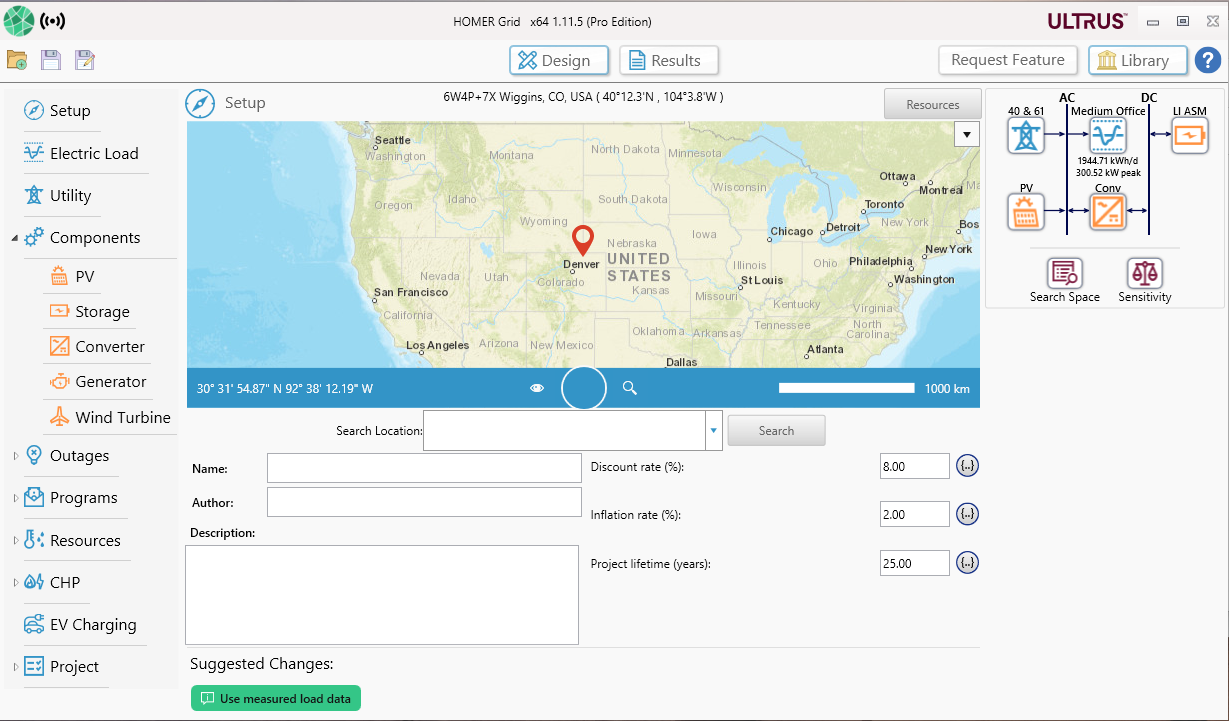Open the blue help question mark
This screenshot has height=721, width=1229.
1207,60
